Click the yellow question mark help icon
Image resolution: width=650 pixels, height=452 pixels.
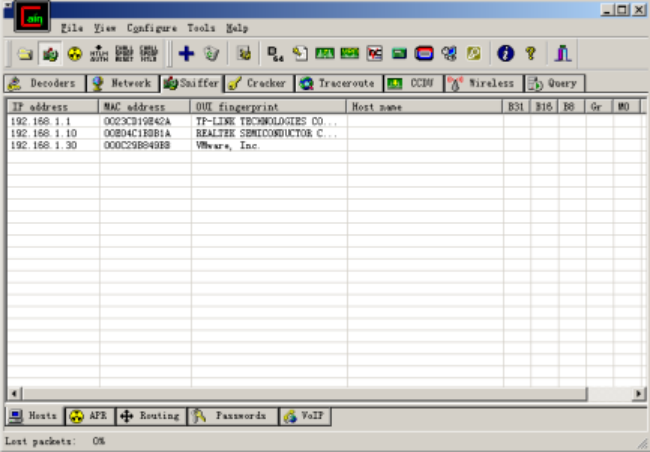pos(530,53)
